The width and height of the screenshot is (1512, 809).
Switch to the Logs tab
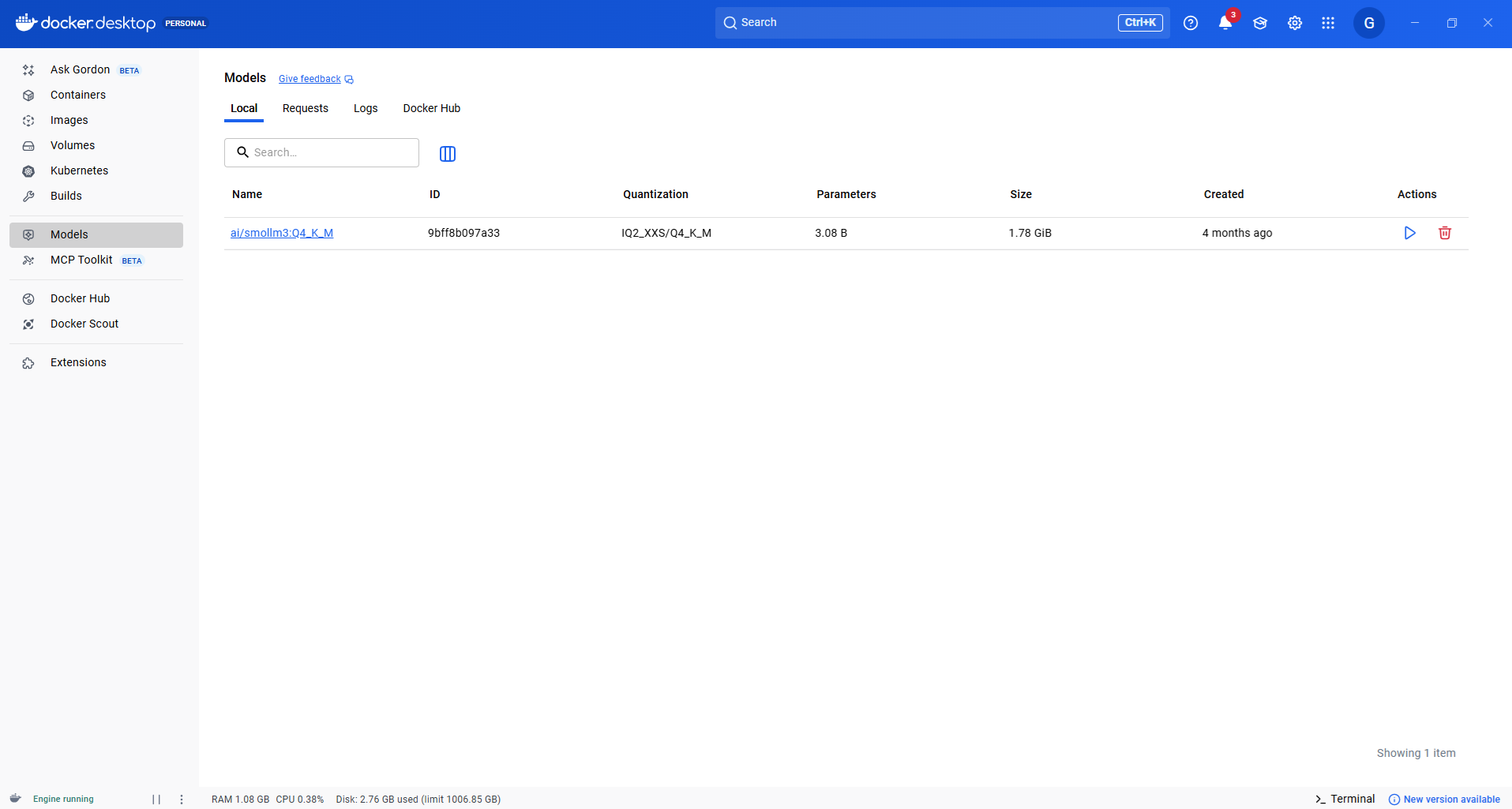click(x=366, y=108)
